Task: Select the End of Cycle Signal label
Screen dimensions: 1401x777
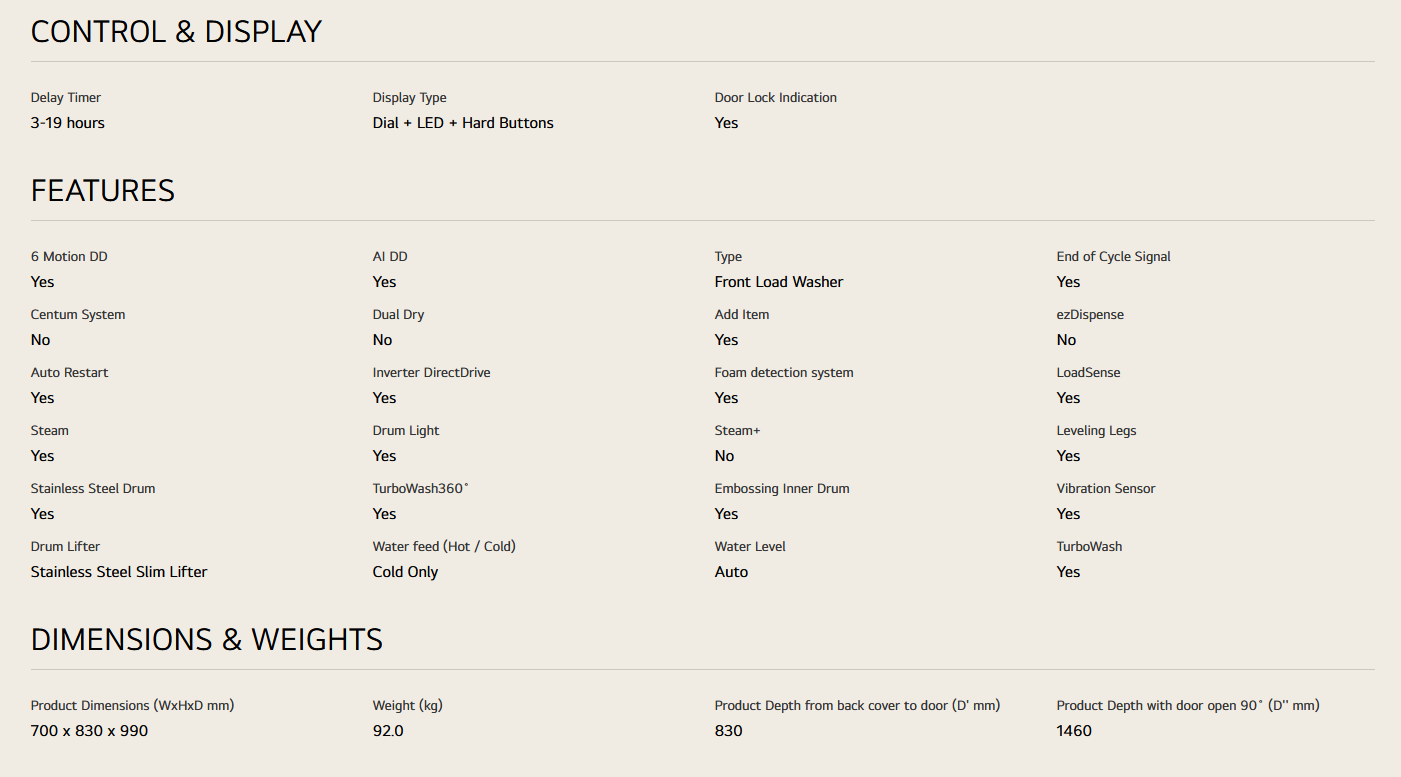Action: [x=1113, y=257]
